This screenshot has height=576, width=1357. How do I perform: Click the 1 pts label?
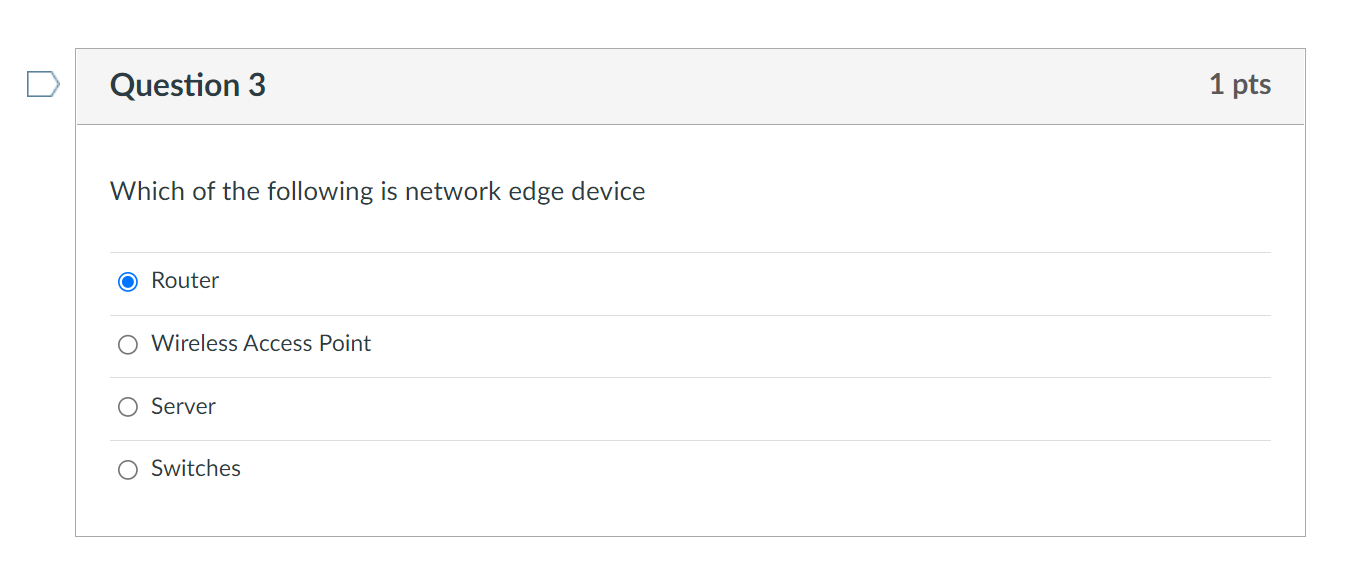pyautogui.click(x=1240, y=85)
